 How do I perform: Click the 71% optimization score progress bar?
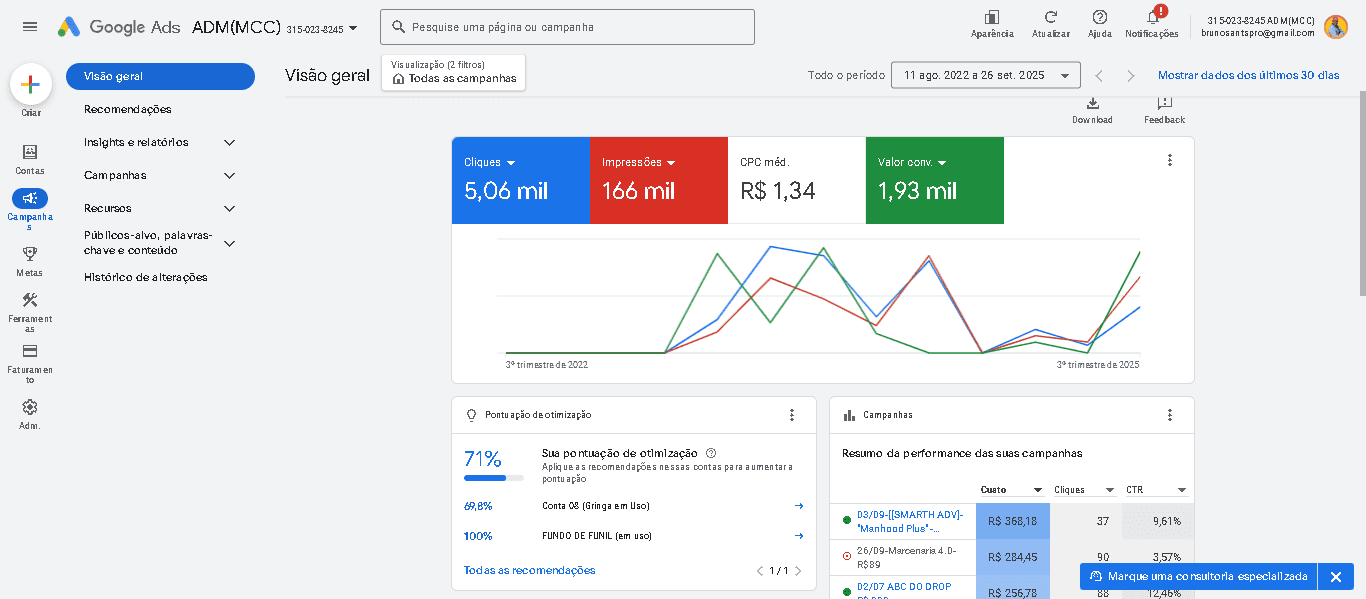click(493, 478)
